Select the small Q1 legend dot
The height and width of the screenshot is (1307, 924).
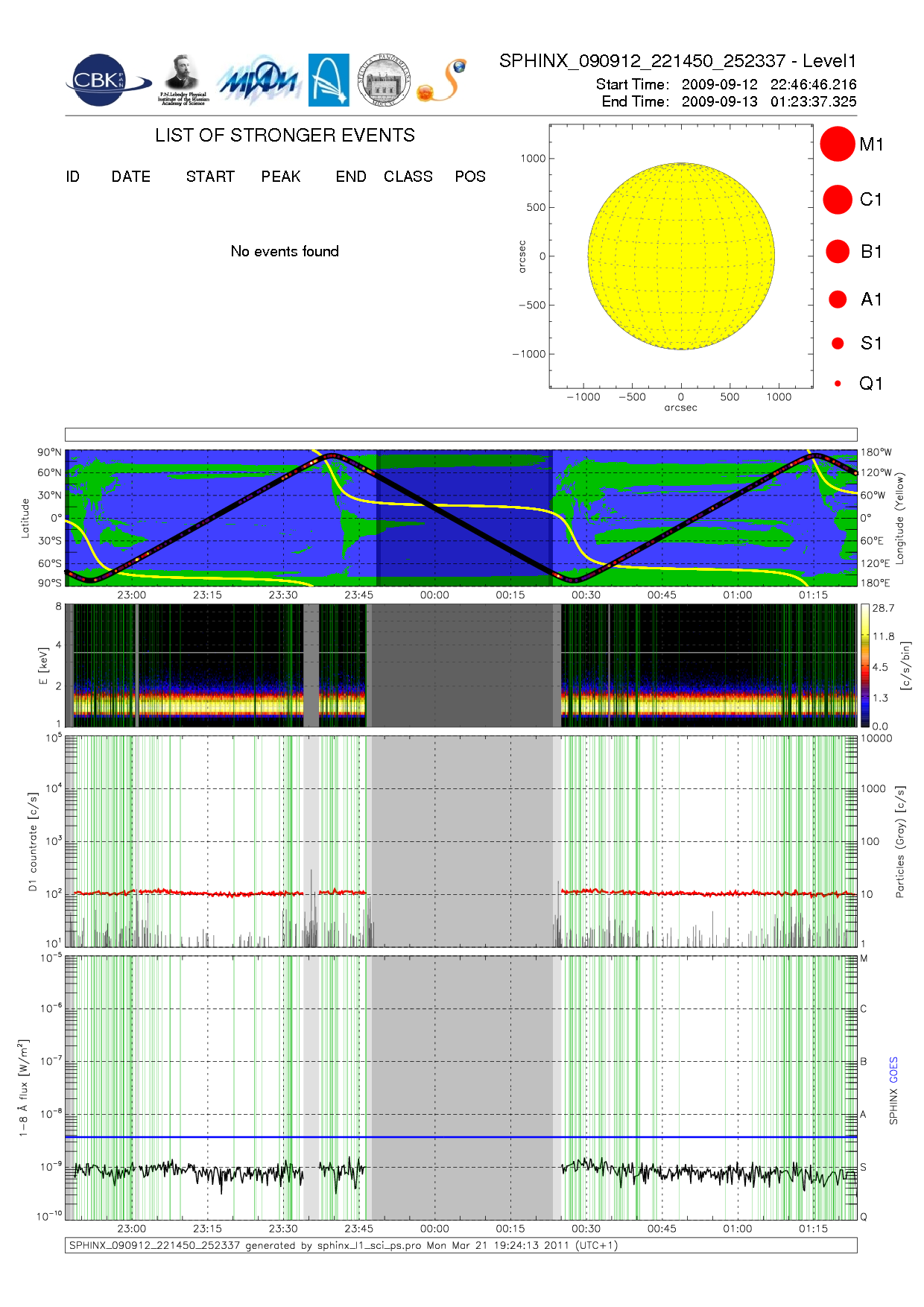pyautogui.click(x=838, y=384)
